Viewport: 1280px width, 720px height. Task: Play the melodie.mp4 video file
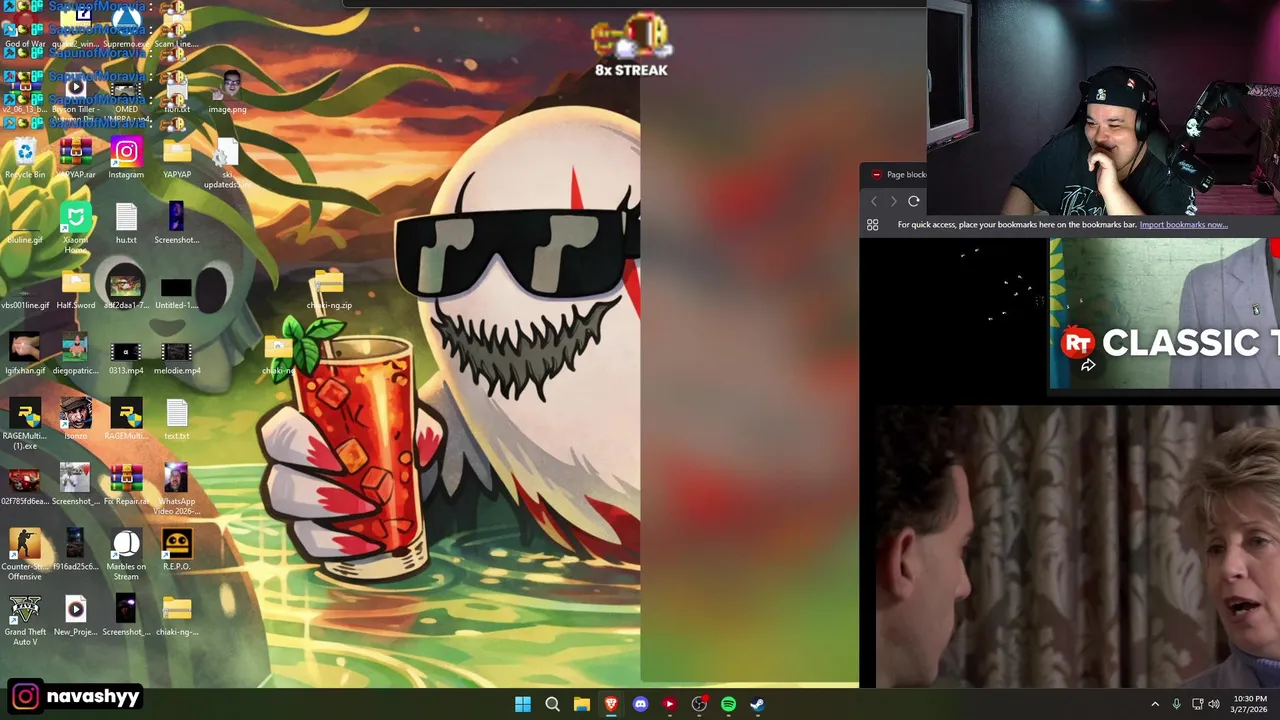click(x=177, y=355)
